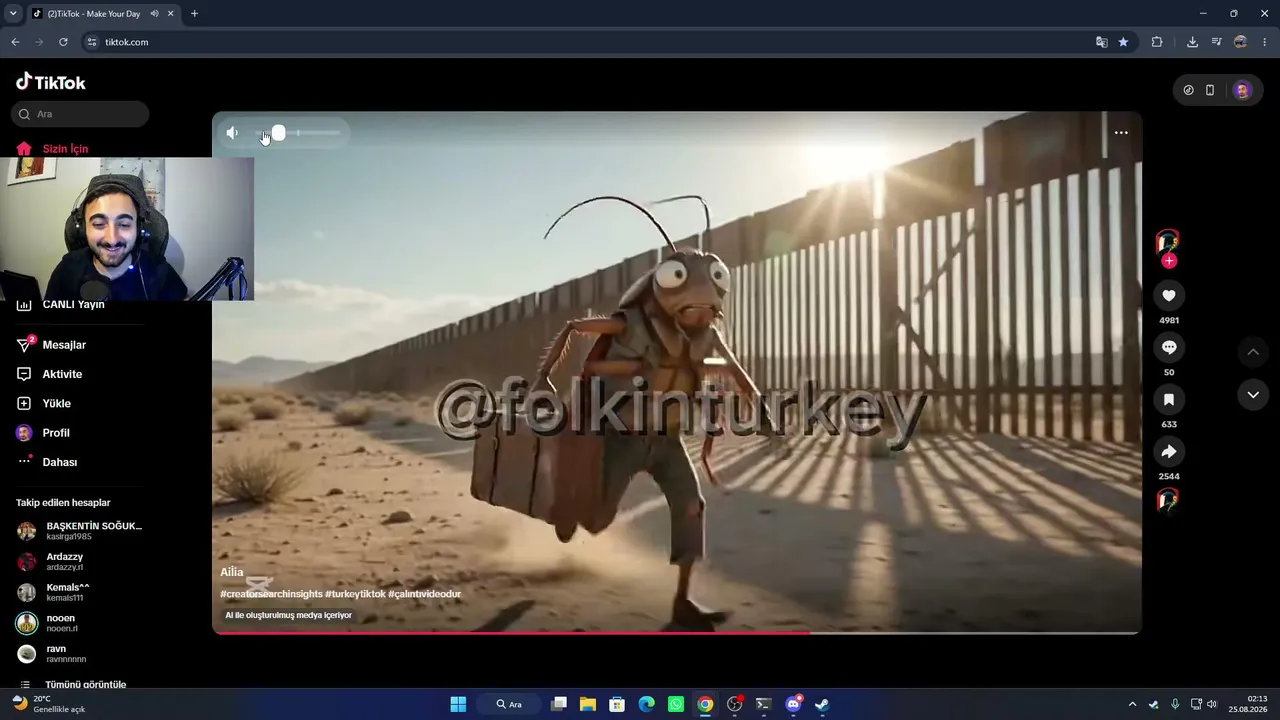Click the TikTok logo in the sidebar
1280x720 pixels.
(x=51, y=82)
